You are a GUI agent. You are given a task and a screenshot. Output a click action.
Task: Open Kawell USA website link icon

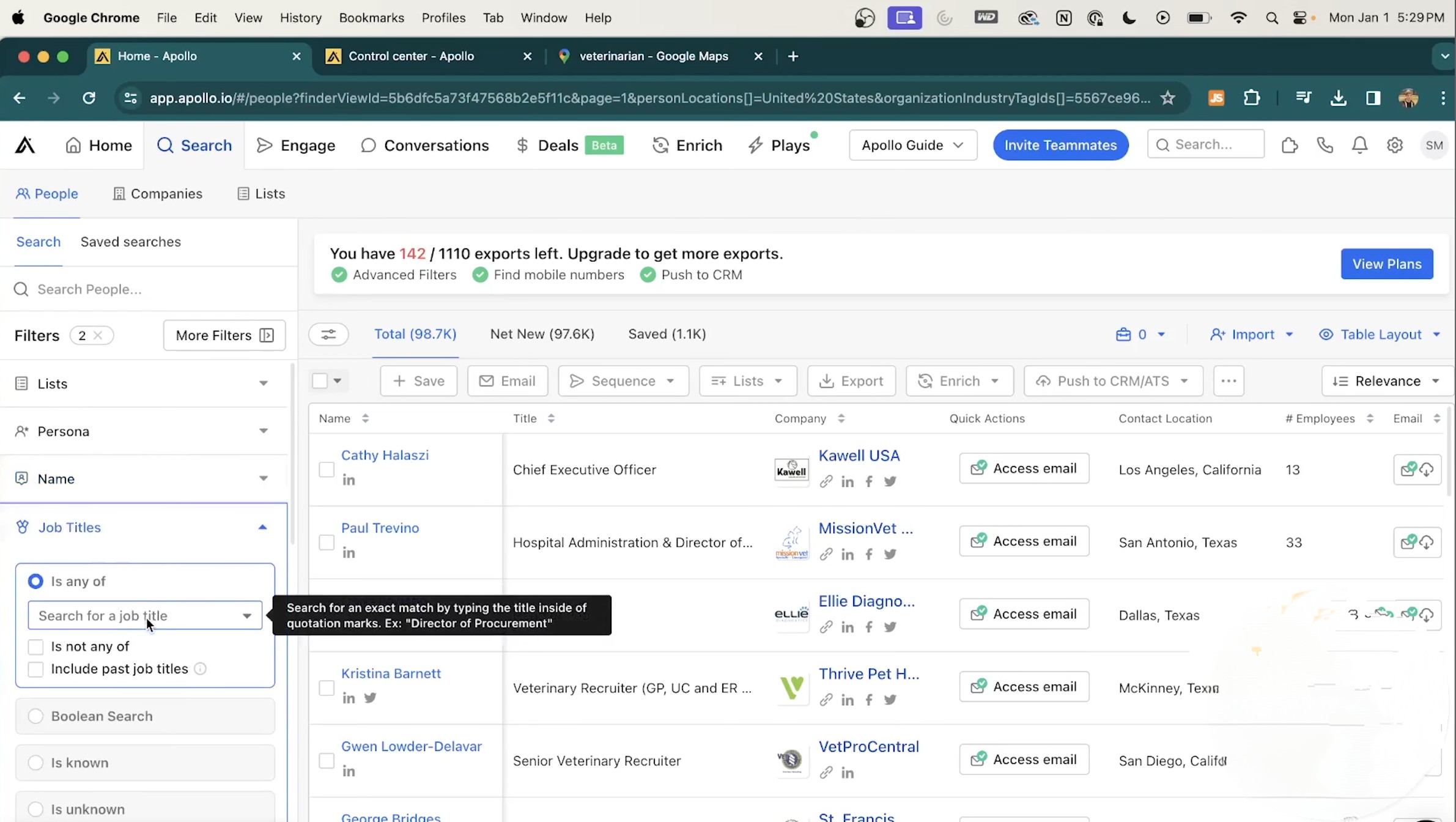826,481
